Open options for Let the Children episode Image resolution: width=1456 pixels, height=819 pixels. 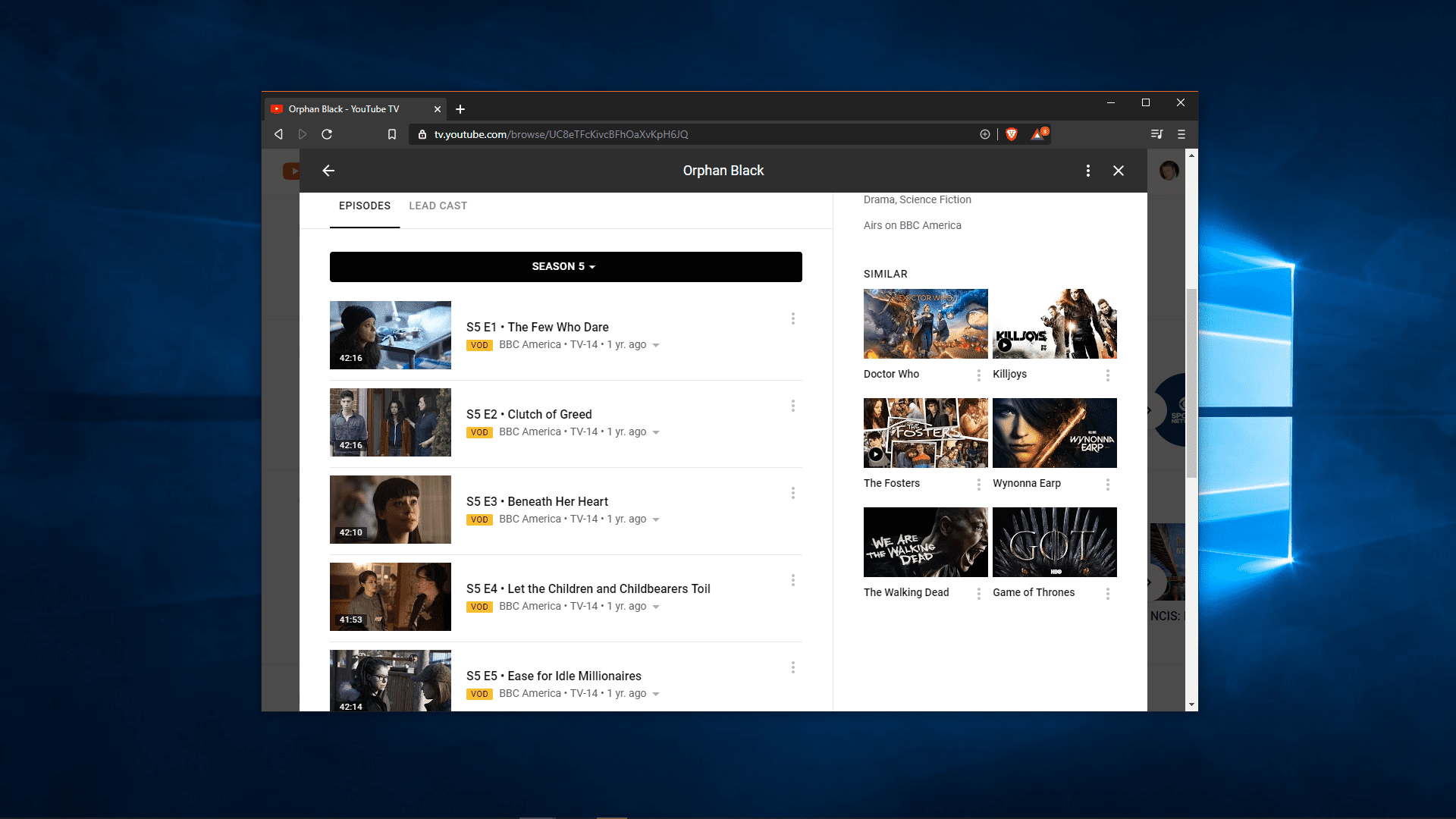coord(793,580)
